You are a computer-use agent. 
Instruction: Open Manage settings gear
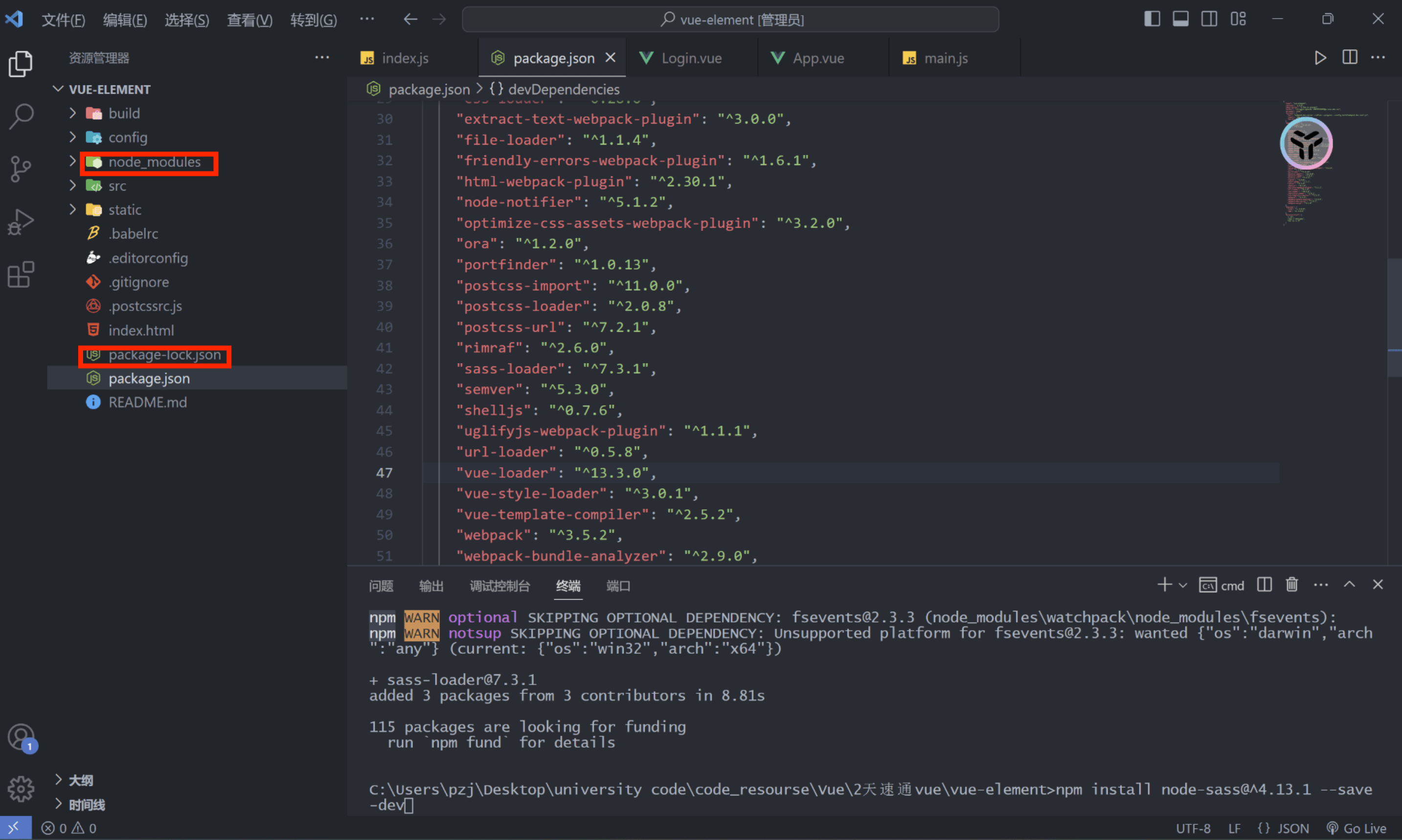point(21,789)
